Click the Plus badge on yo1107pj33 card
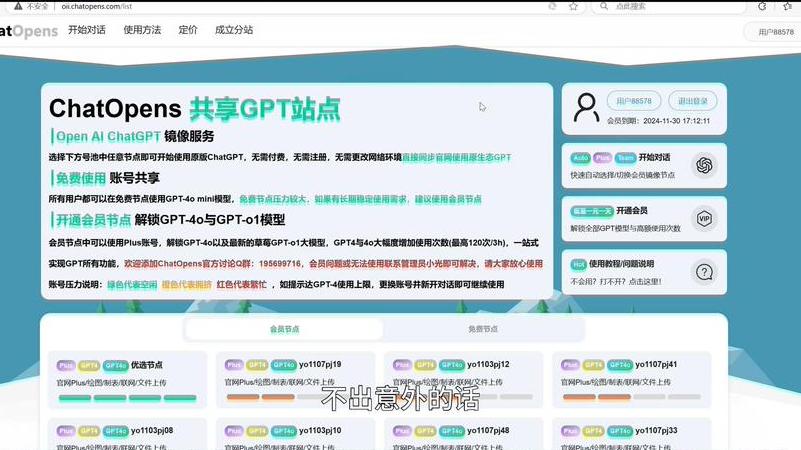The width and height of the screenshot is (801, 450). pos(570,431)
